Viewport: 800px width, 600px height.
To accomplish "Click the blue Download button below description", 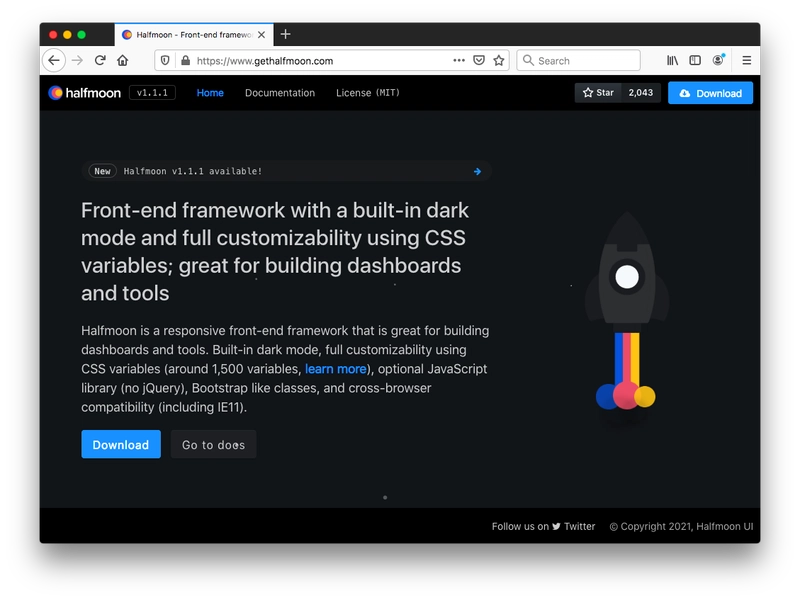I will [x=121, y=444].
